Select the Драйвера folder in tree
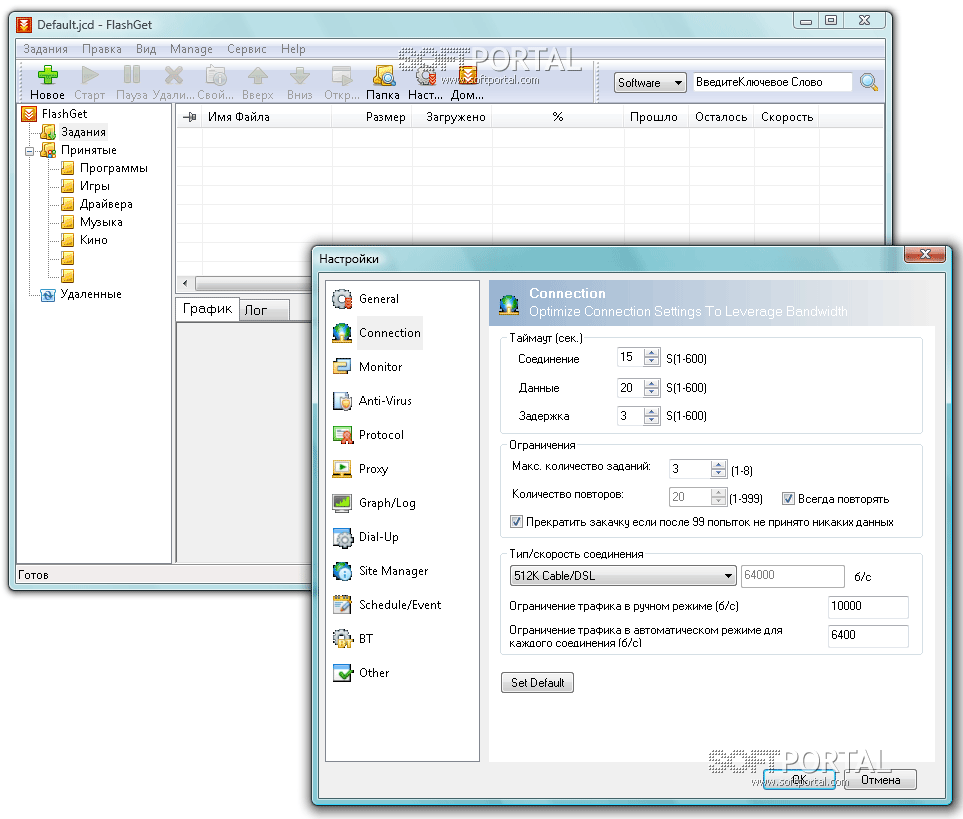 (x=106, y=204)
